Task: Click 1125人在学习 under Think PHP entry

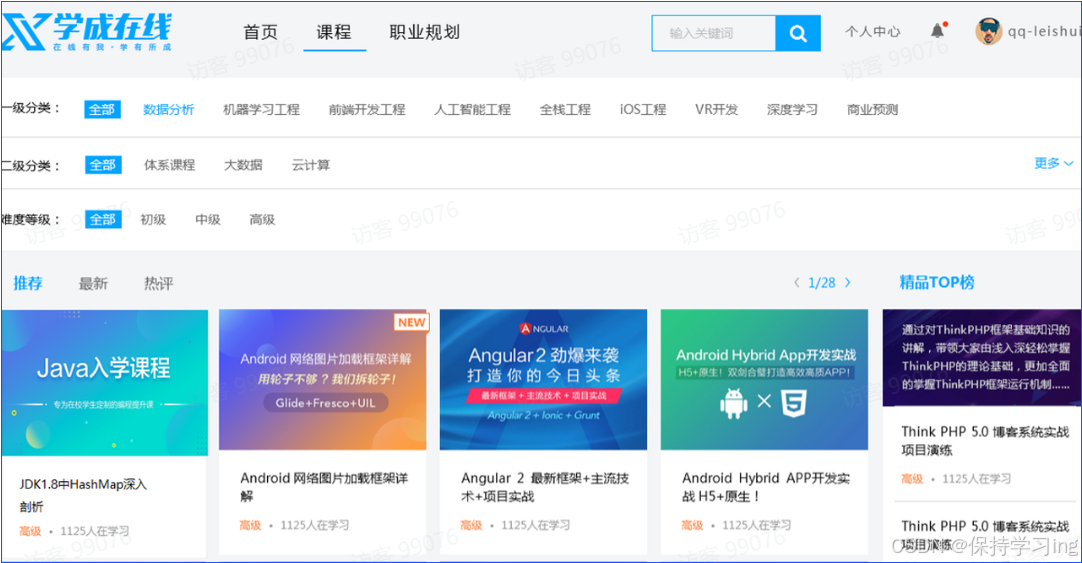Action: 977,478
